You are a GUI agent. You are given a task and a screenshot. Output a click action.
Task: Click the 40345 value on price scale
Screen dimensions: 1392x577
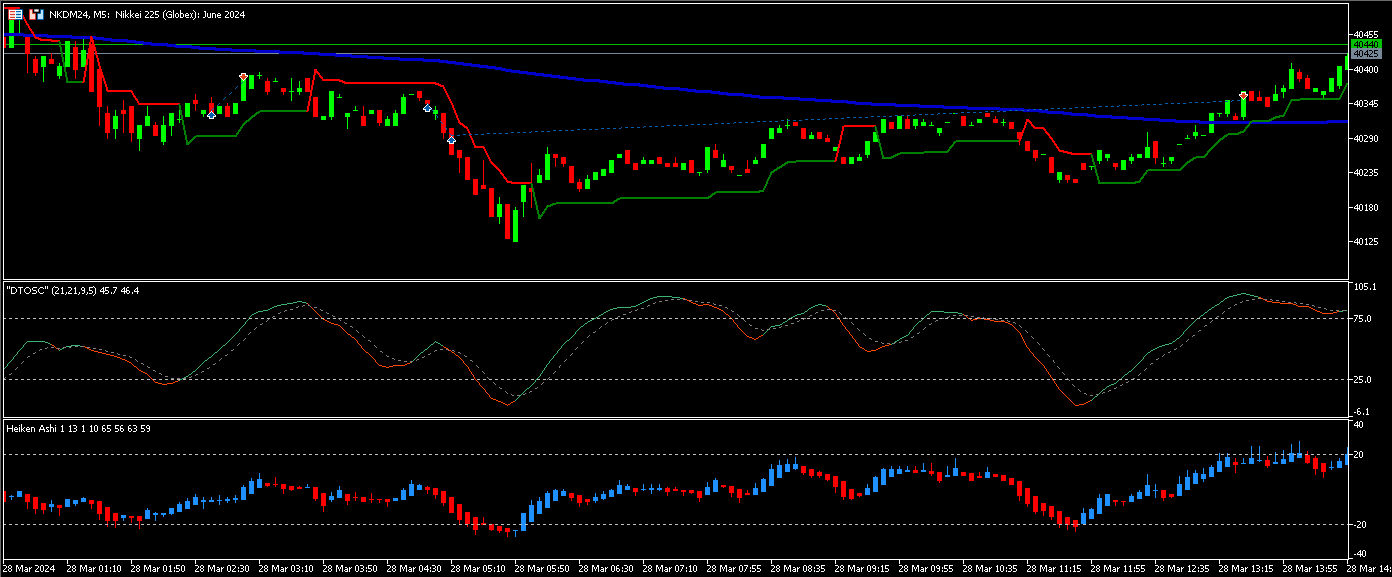click(x=1365, y=104)
